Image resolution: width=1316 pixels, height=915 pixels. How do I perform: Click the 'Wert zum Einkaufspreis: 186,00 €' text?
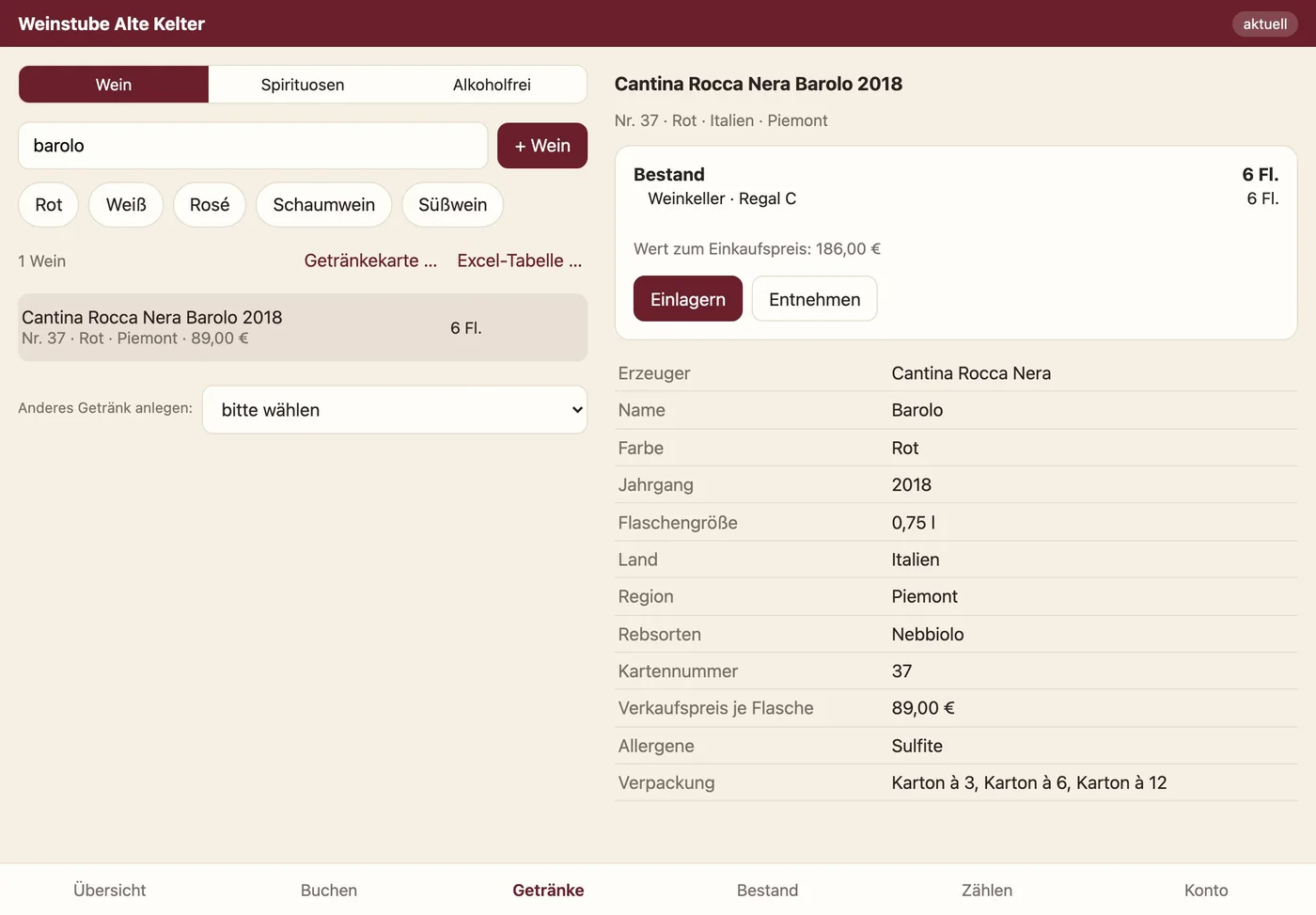pos(757,249)
